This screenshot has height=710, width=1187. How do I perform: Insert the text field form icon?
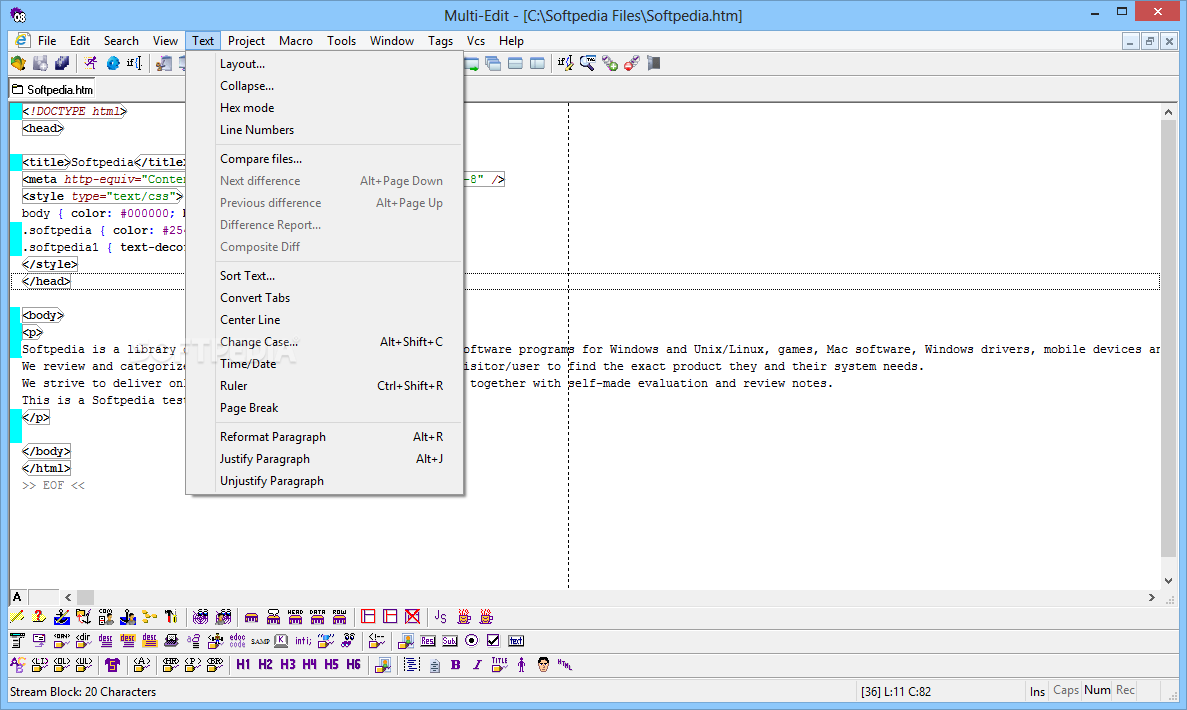[516, 640]
